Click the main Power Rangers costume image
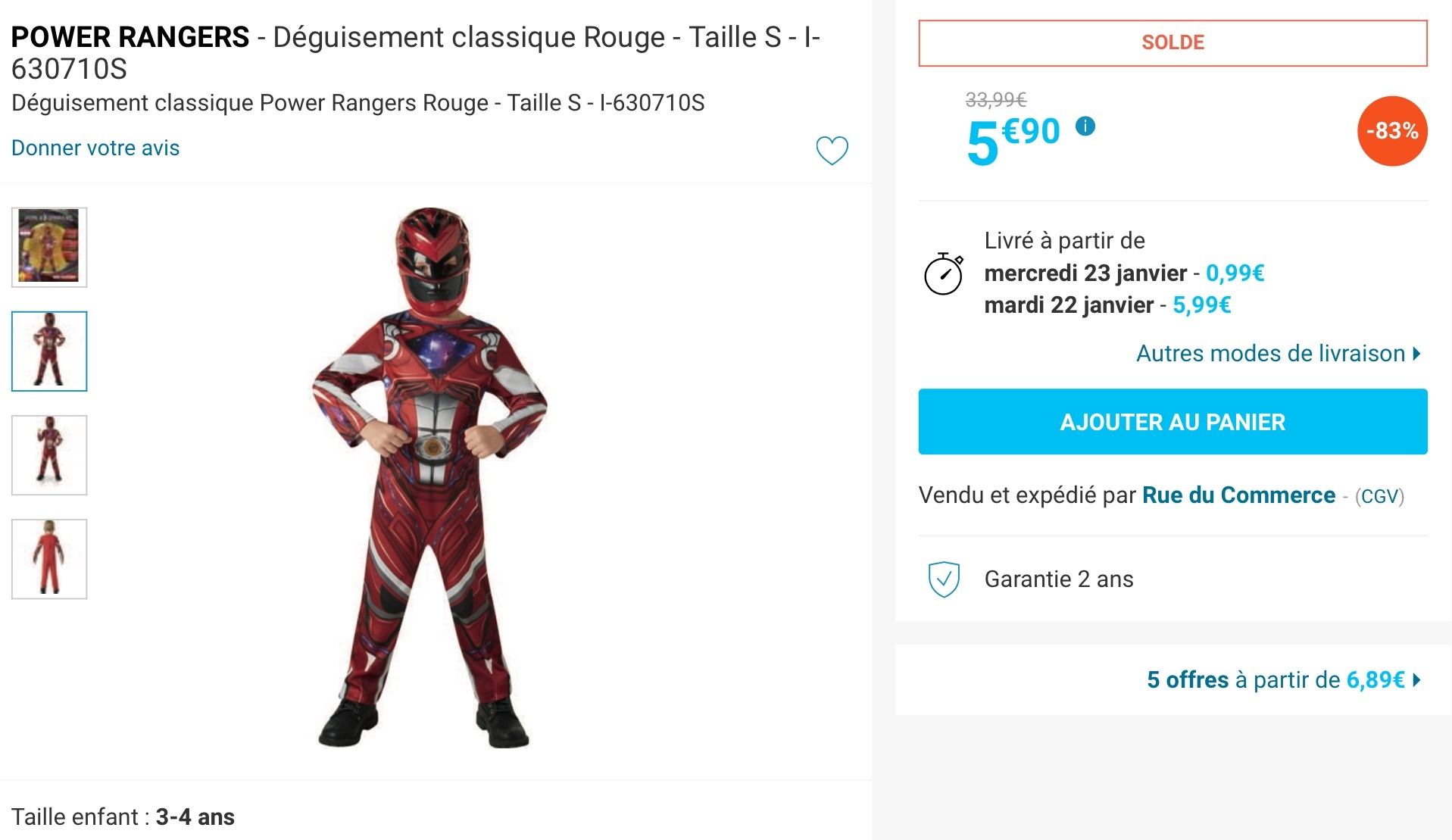Screen dimensions: 1452x840 tap(430, 477)
